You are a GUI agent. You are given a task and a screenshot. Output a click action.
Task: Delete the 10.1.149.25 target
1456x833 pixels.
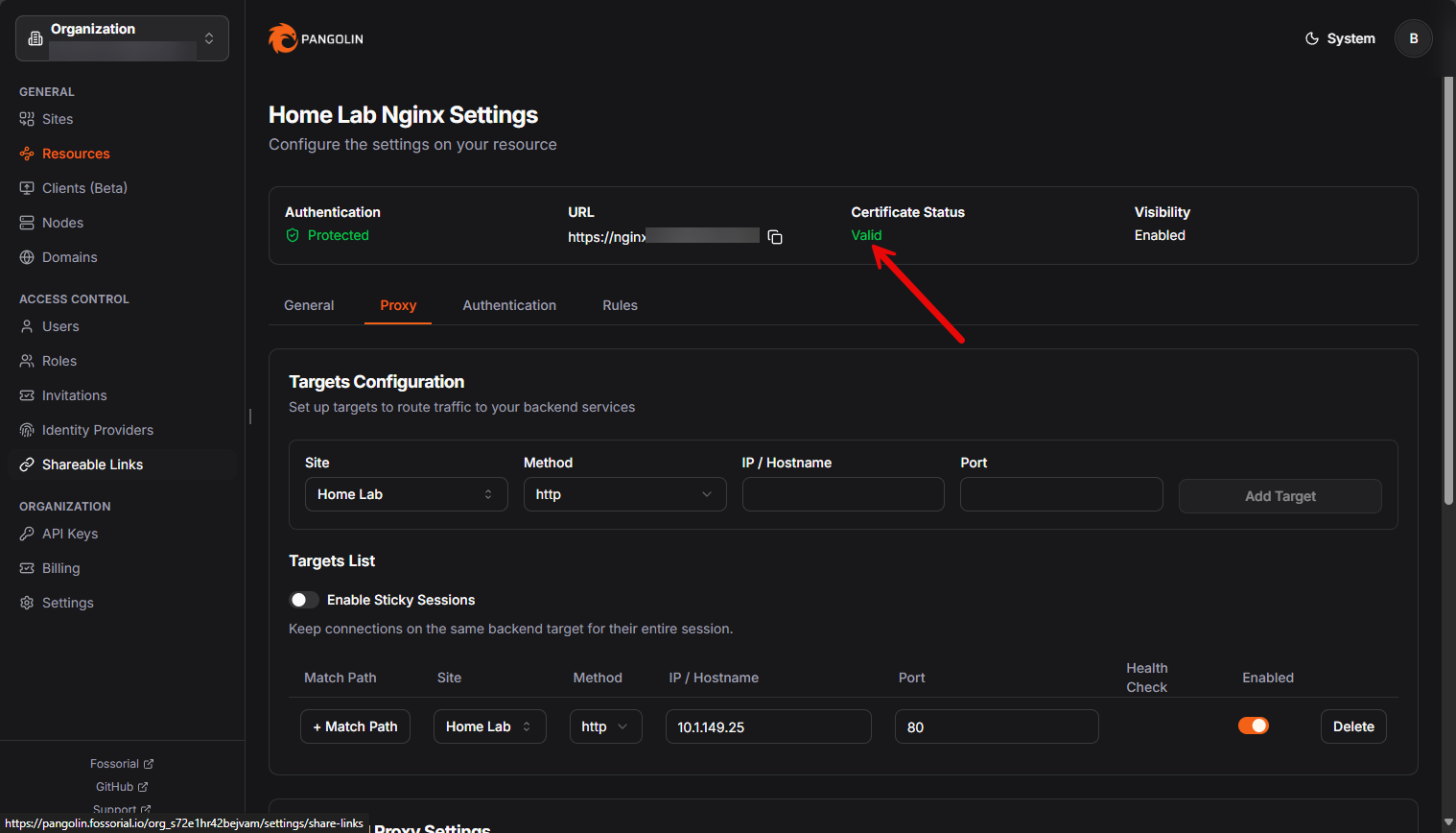1353,726
